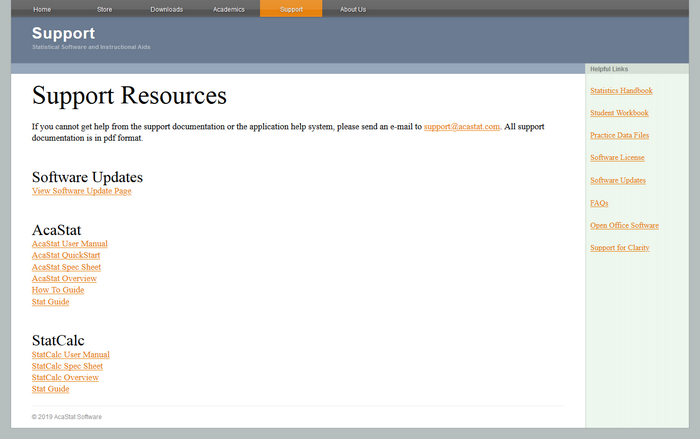Open the Home navigation tab
The width and height of the screenshot is (700, 439).
(42, 9)
